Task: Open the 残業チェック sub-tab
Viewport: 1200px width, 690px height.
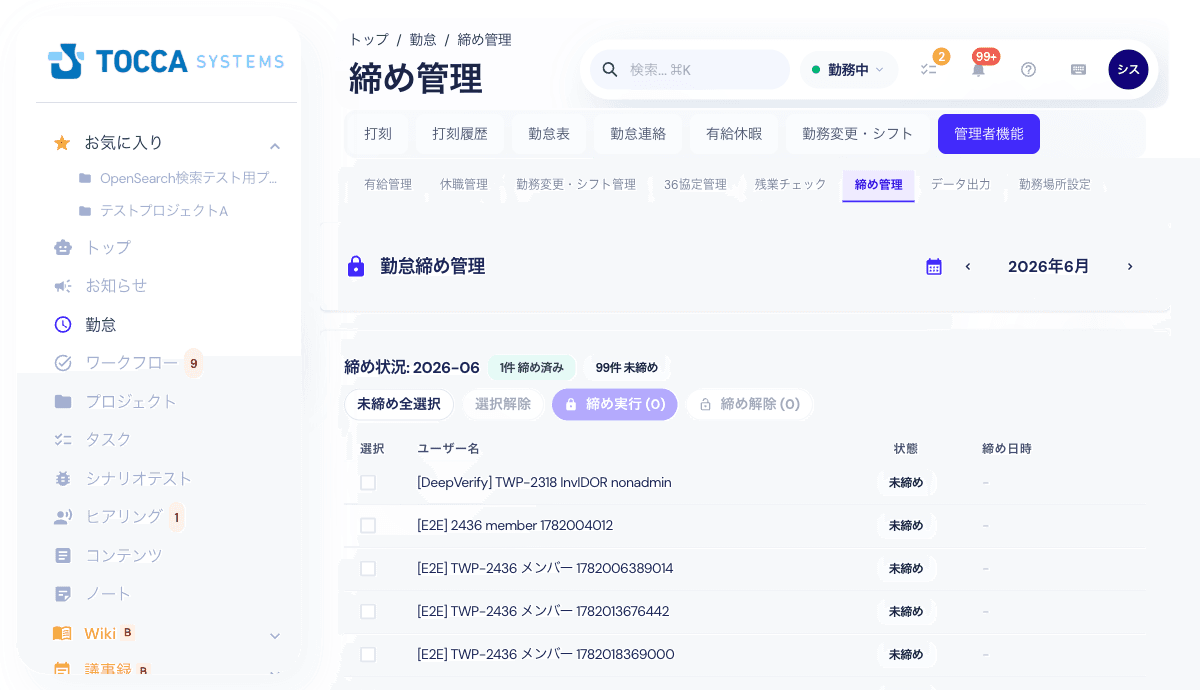Action: point(791,185)
